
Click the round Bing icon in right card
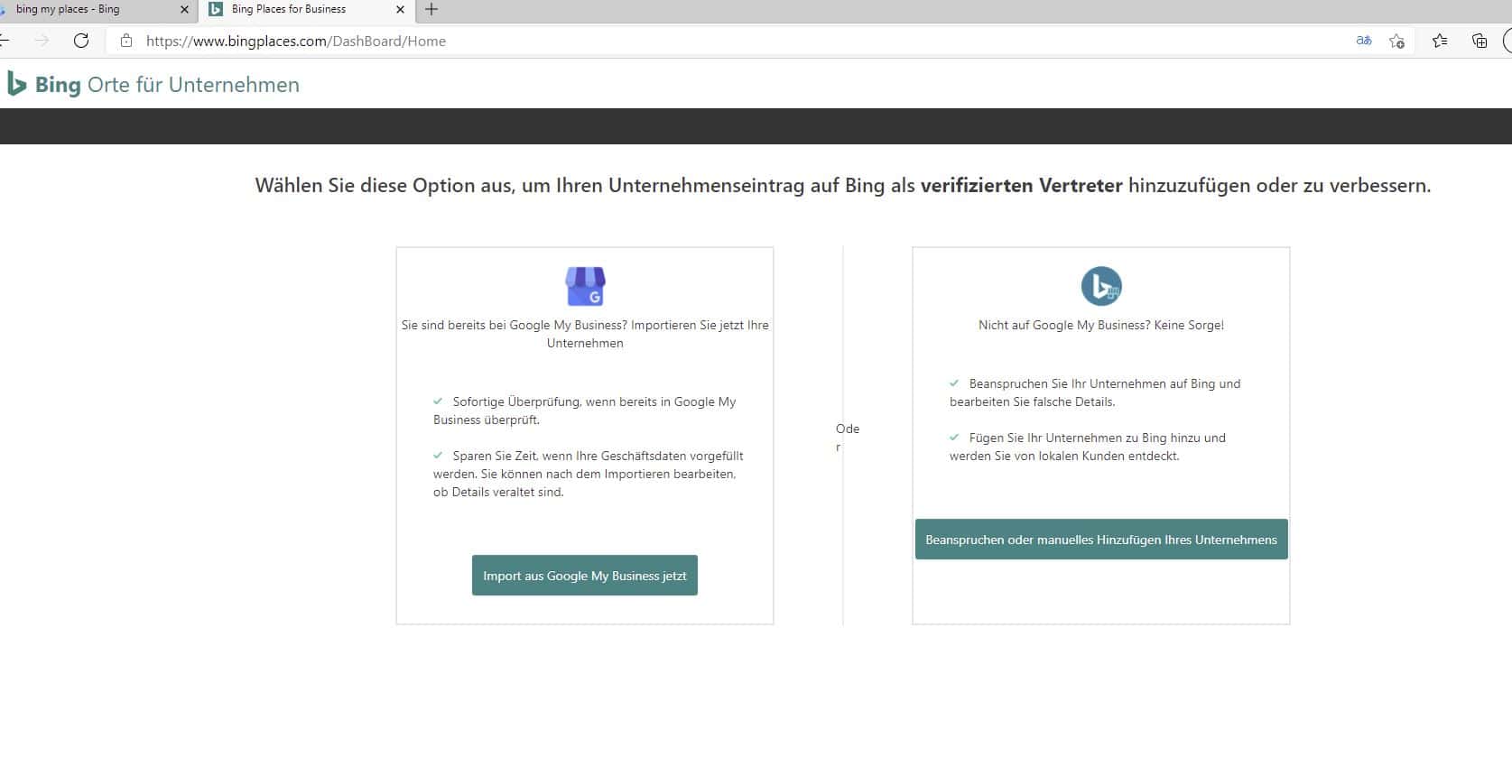click(x=1100, y=287)
